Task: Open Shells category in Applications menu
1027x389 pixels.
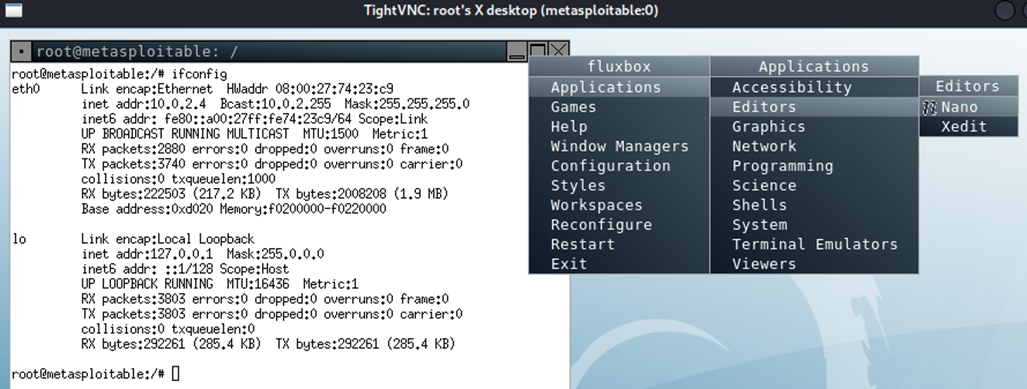Action: (814, 205)
